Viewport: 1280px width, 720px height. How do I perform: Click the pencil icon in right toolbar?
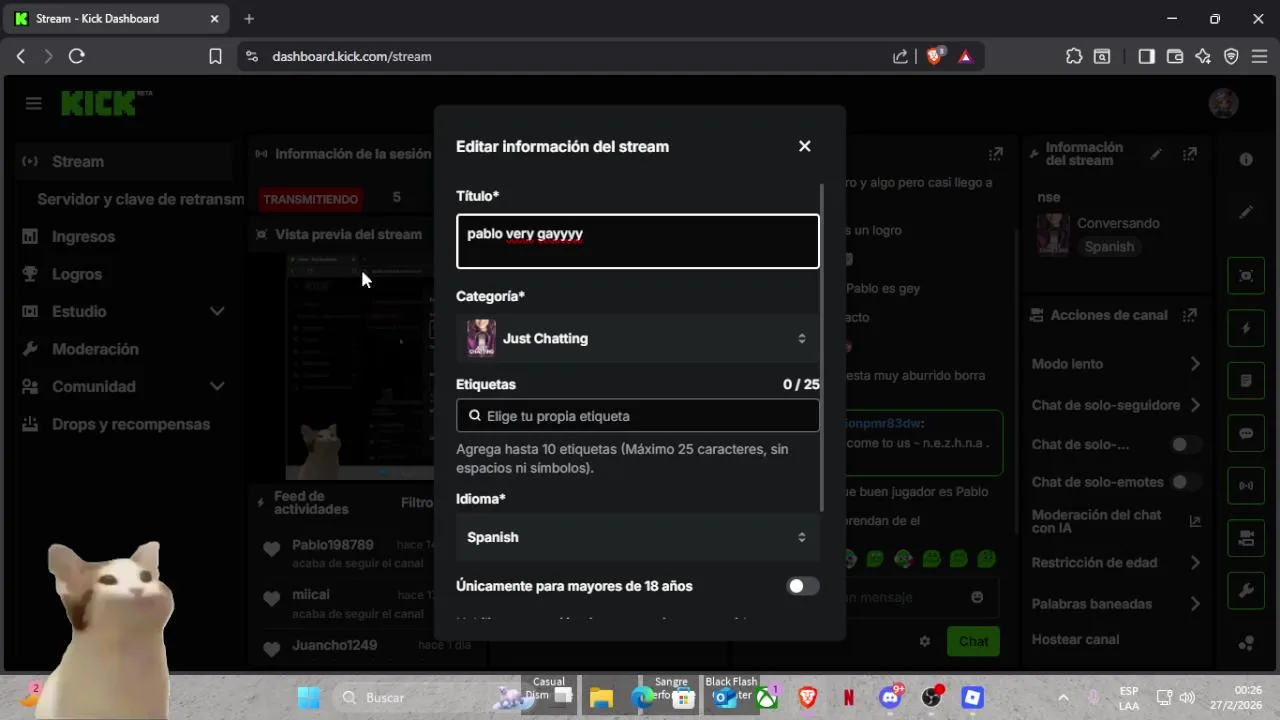pos(1246,212)
